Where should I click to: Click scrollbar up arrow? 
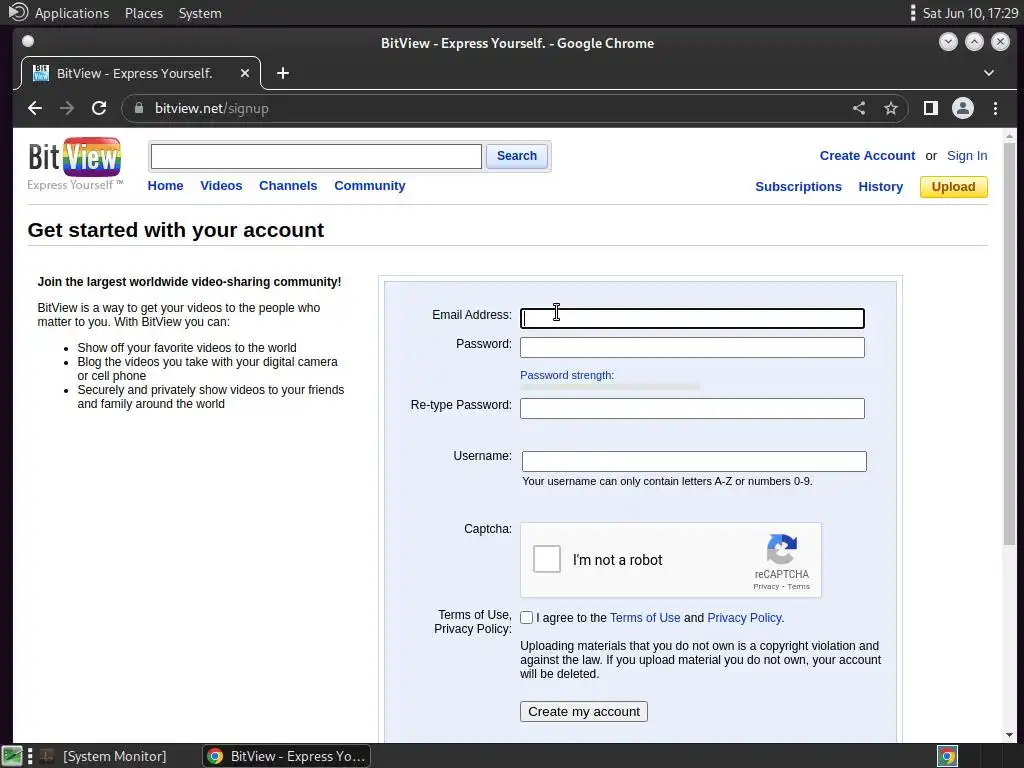[1010, 136]
